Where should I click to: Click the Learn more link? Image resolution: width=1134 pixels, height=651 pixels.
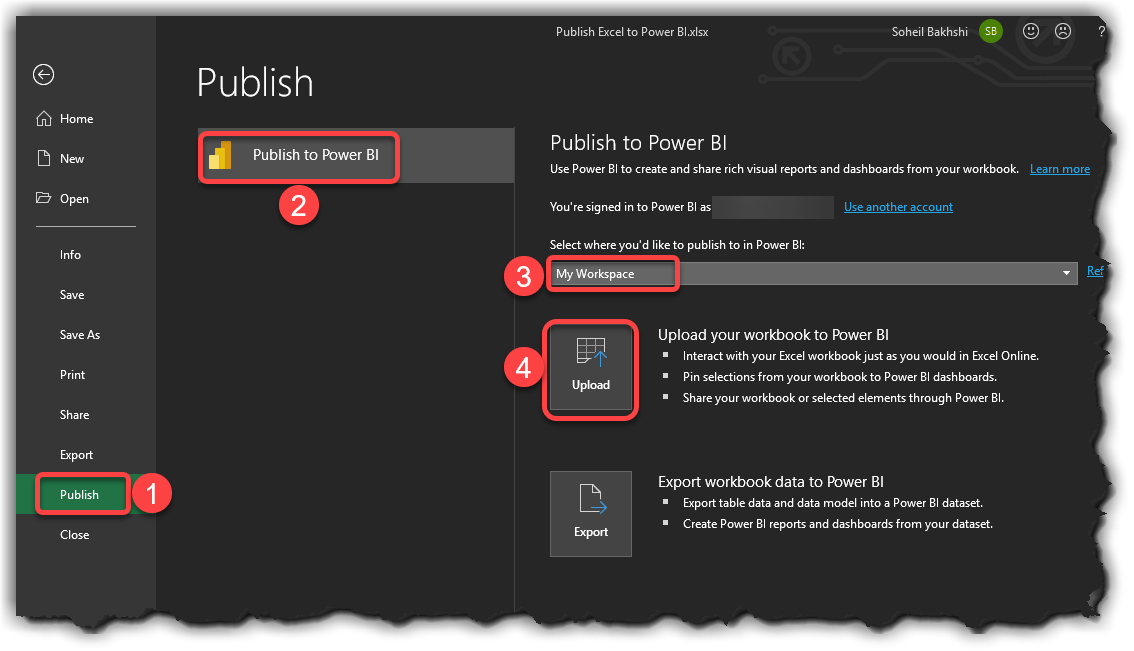click(x=1059, y=168)
